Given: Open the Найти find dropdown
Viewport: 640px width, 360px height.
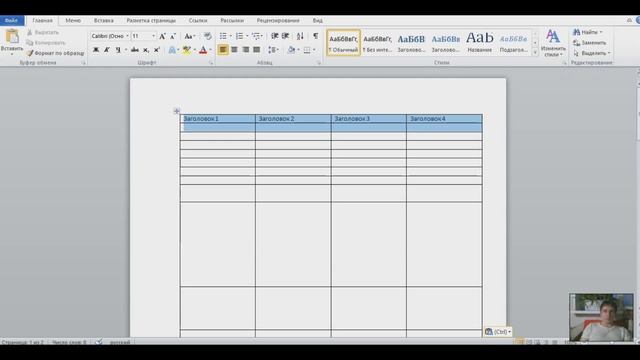Looking at the screenshot, I should (600, 32).
